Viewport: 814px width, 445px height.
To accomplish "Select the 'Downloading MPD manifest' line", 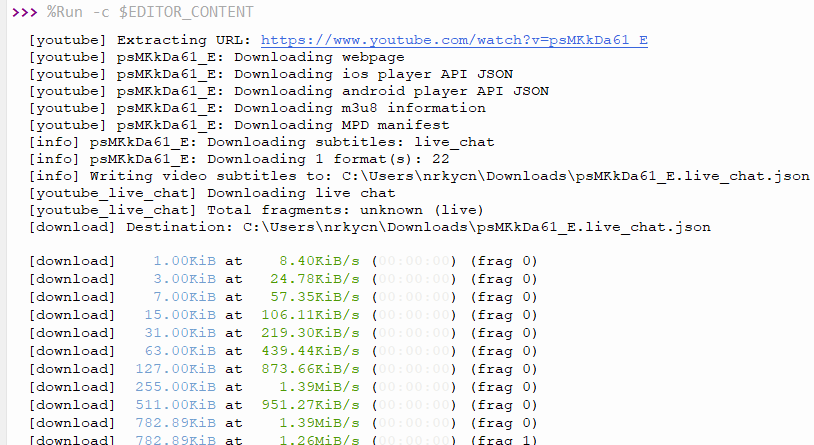I will click(x=239, y=125).
